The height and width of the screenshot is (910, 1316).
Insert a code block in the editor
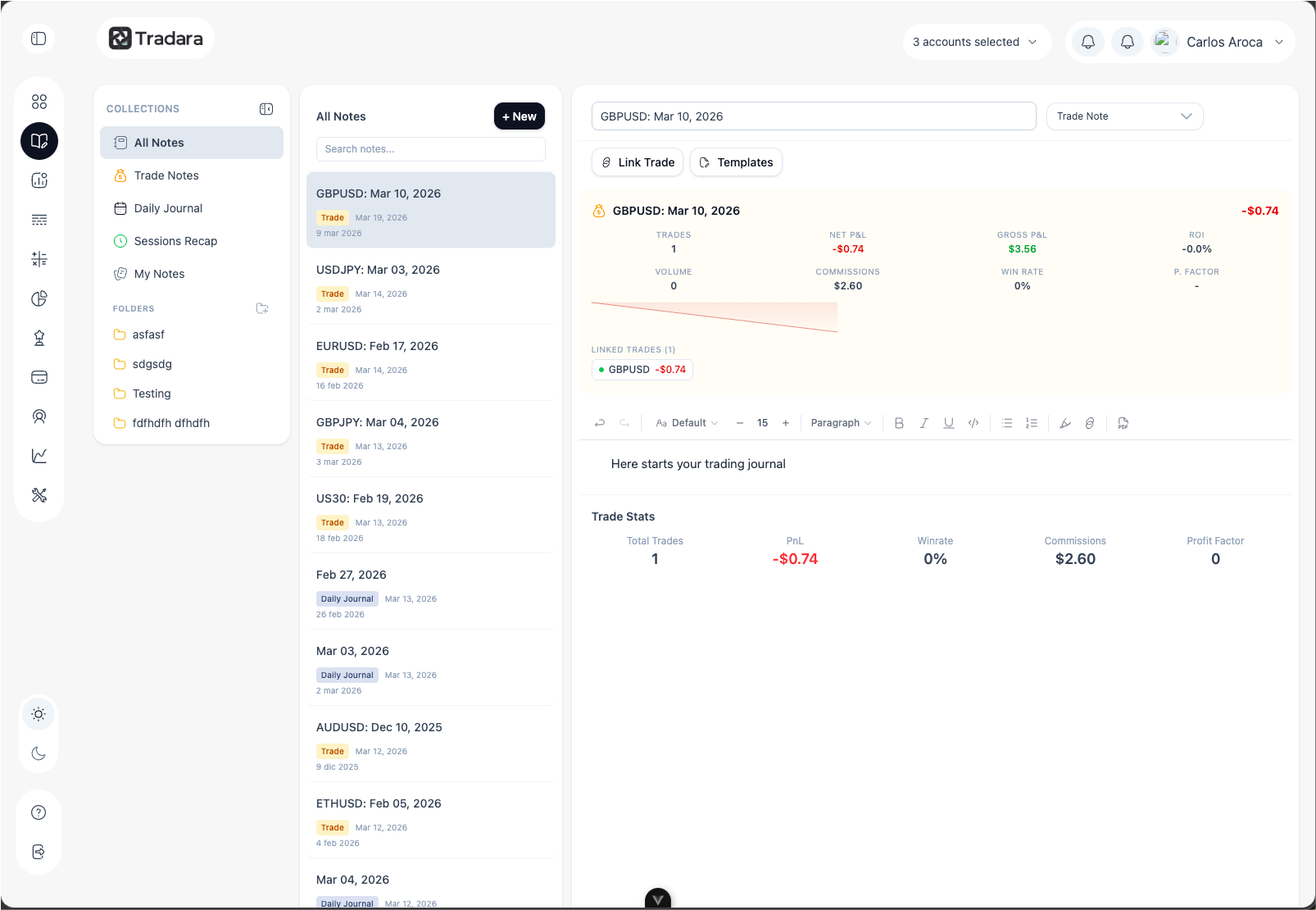pyautogui.click(x=973, y=423)
